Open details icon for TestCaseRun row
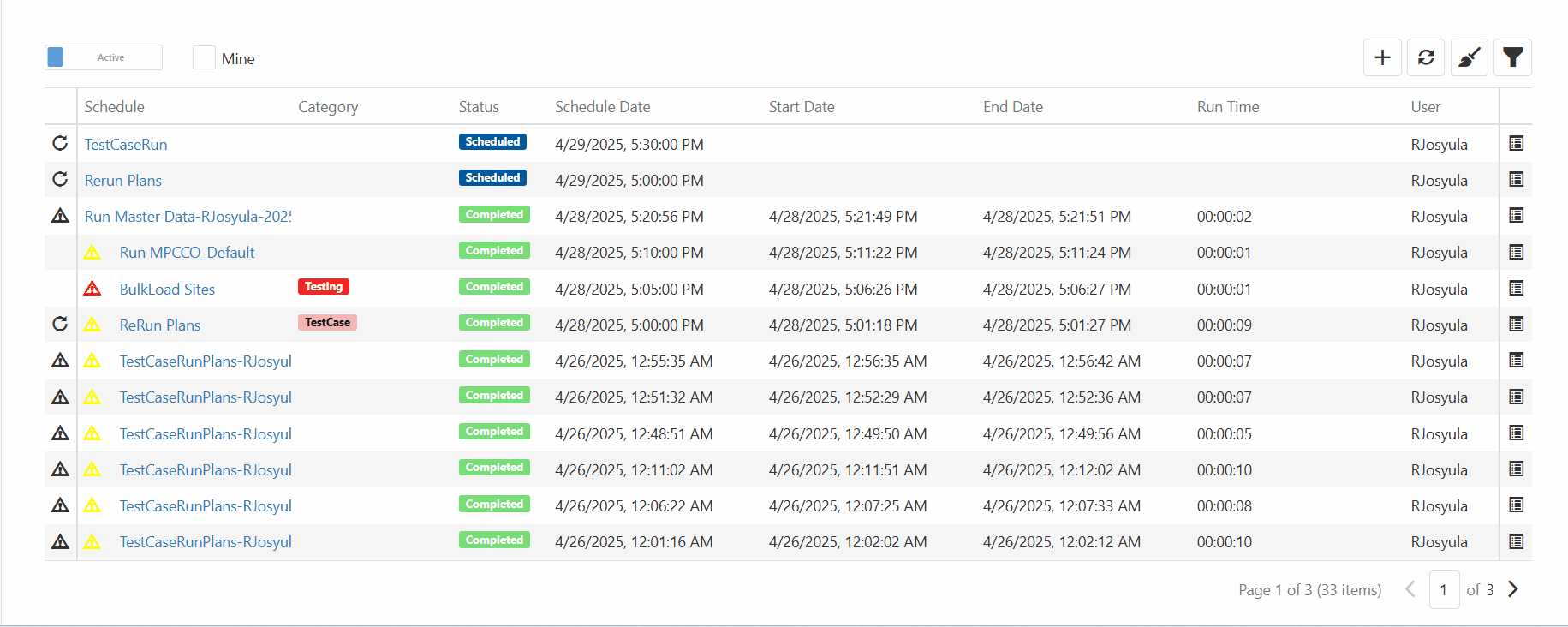1568x627 pixels. tap(1516, 144)
